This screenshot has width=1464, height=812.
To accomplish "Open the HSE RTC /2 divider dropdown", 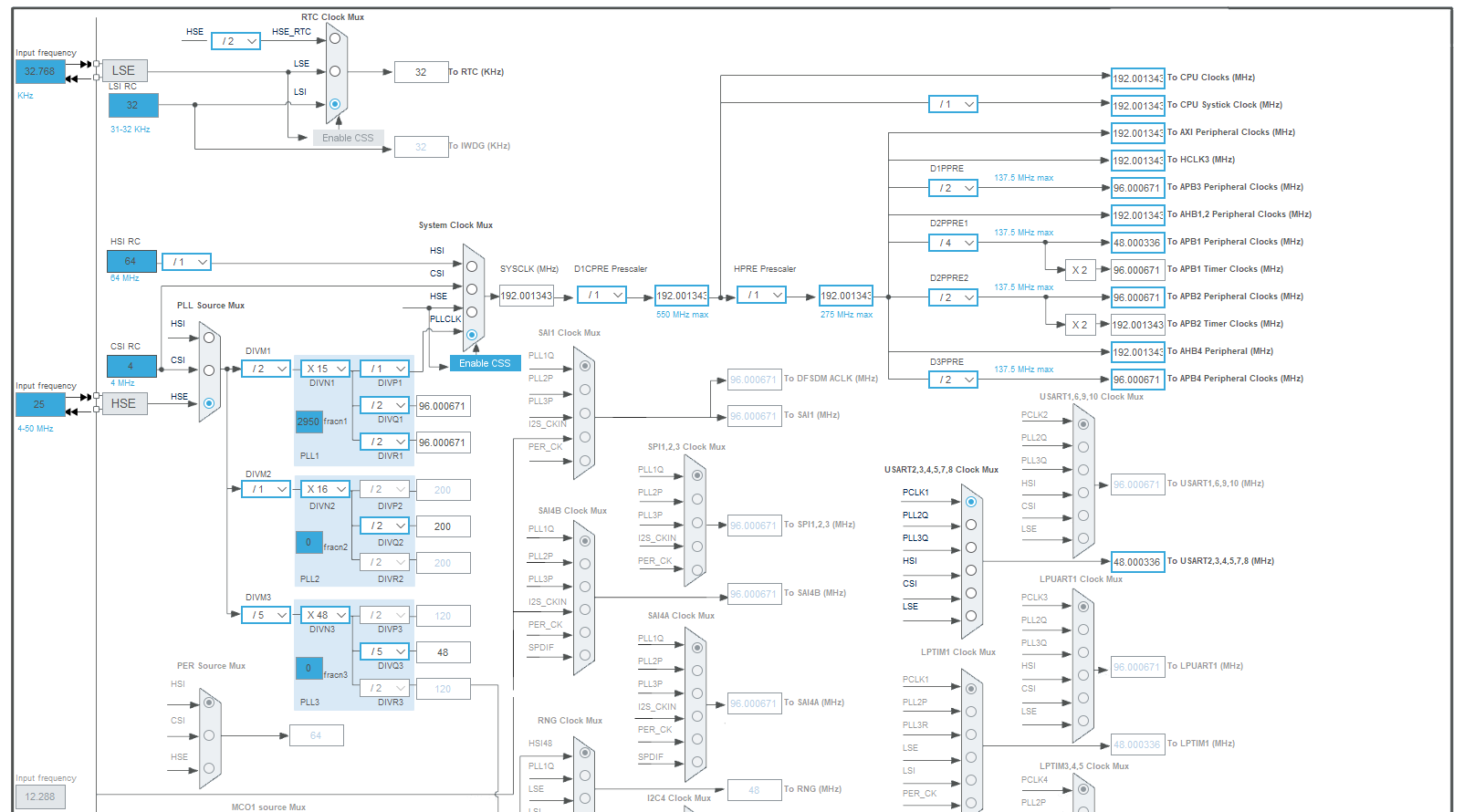I will (235, 41).
